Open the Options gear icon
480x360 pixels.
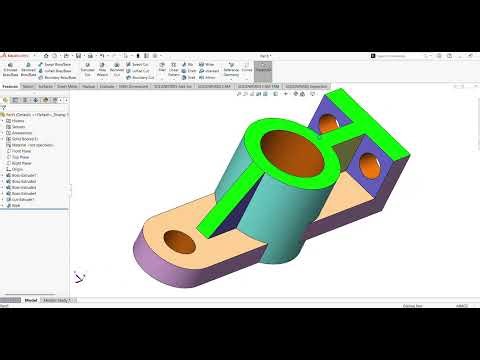(x=155, y=56)
